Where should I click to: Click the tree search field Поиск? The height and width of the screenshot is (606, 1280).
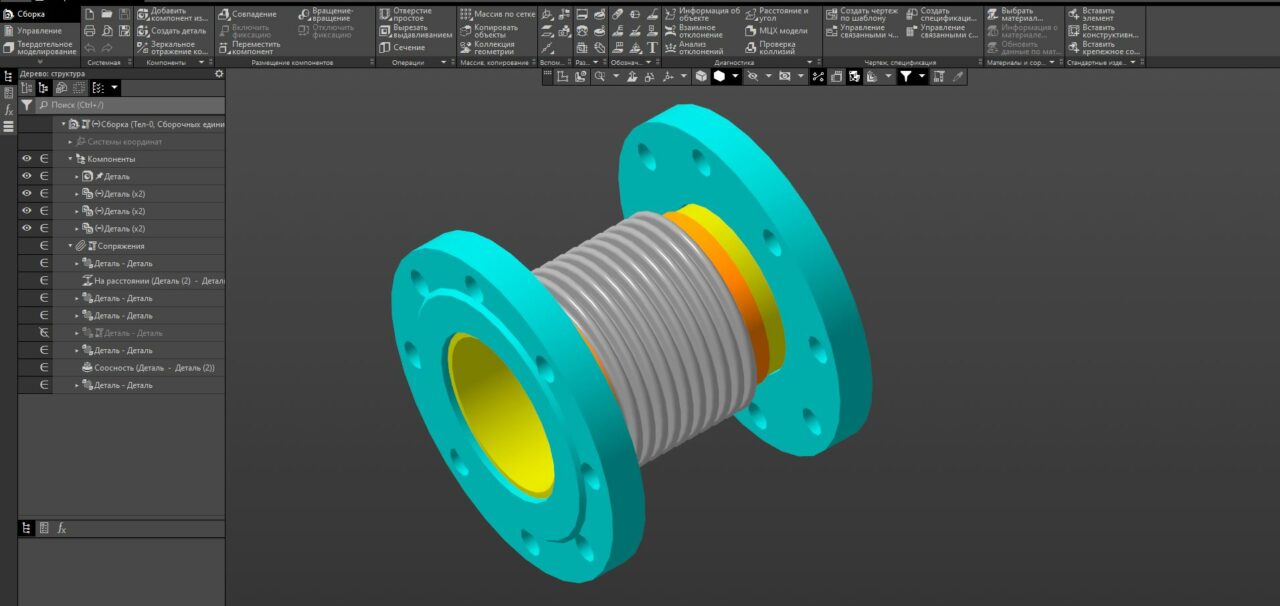[x=130, y=105]
